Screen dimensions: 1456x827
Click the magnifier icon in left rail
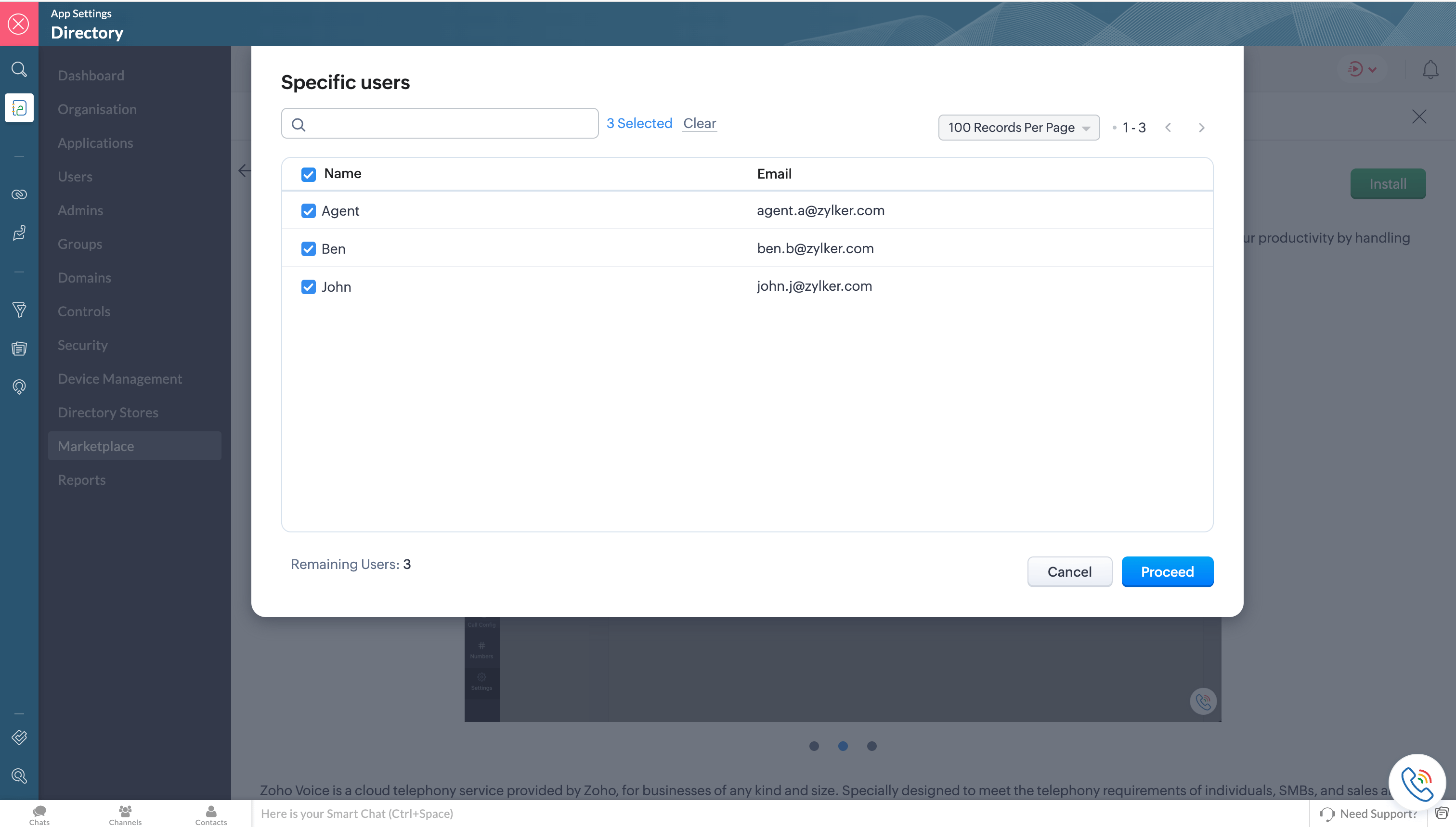pyautogui.click(x=19, y=69)
